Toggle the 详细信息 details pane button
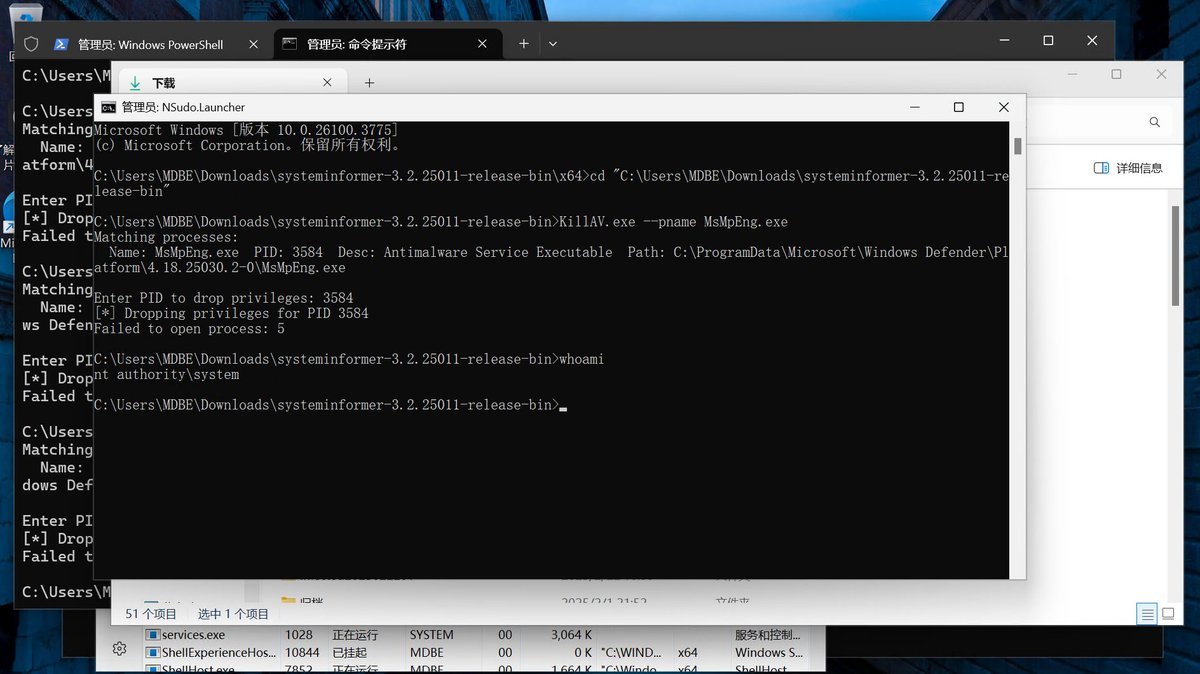The width and height of the screenshot is (1200, 674). click(x=1129, y=168)
